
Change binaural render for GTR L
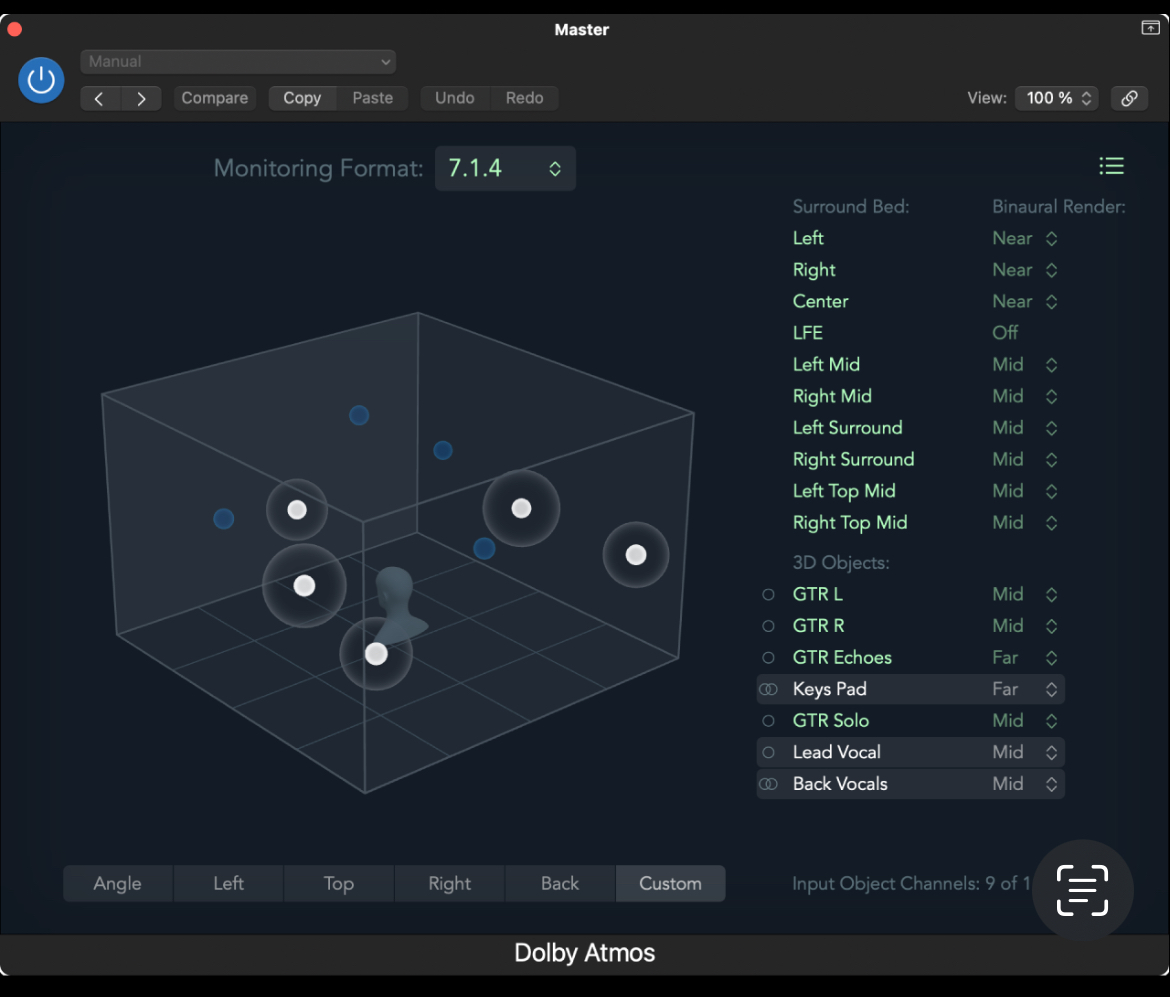[x=1025, y=595]
